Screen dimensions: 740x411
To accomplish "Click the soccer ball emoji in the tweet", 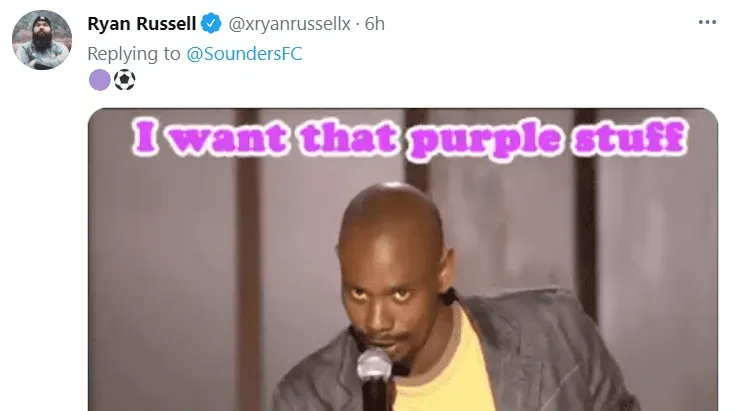I will click(125, 80).
